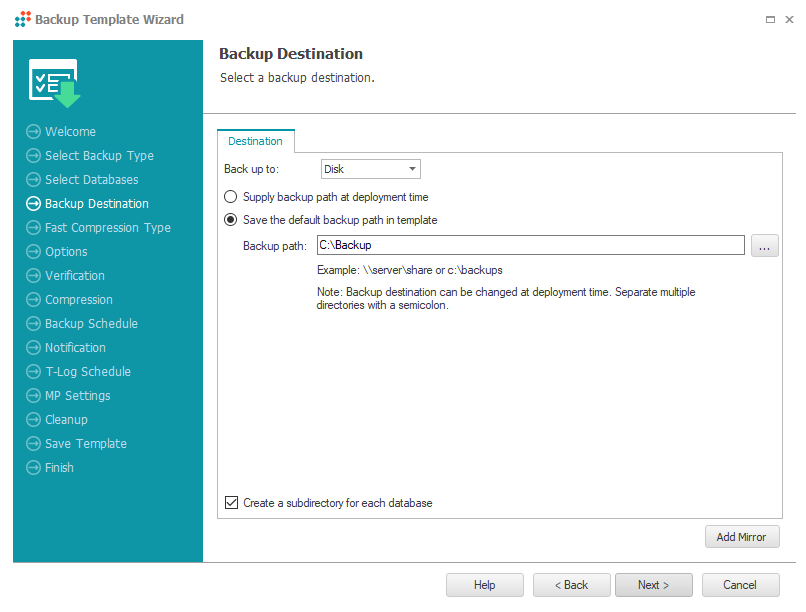
Task: Open the Back up to Disk dropdown
Action: (371, 169)
